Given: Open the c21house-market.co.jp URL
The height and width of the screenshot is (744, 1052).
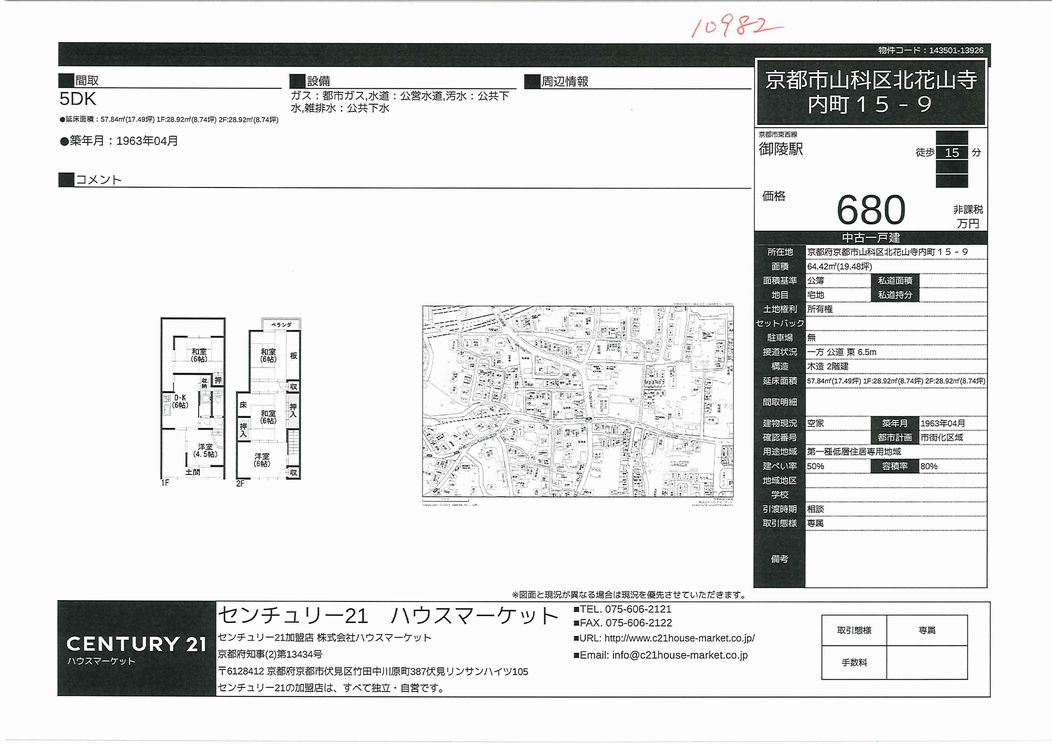Looking at the screenshot, I should click(x=679, y=638).
